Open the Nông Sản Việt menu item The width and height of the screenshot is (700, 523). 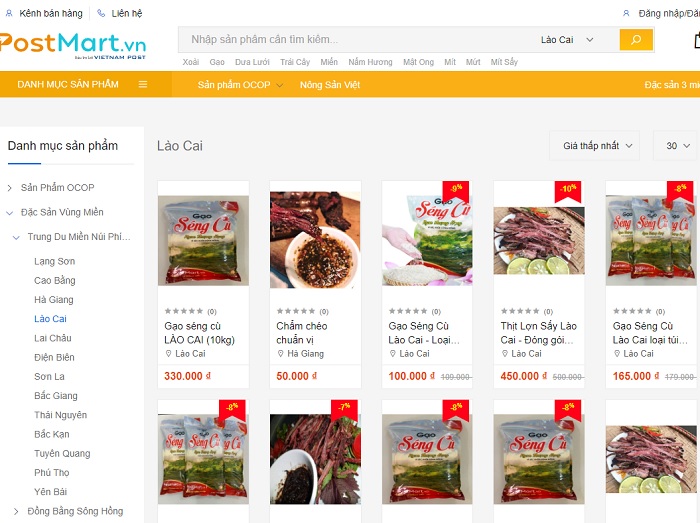[x=330, y=85]
